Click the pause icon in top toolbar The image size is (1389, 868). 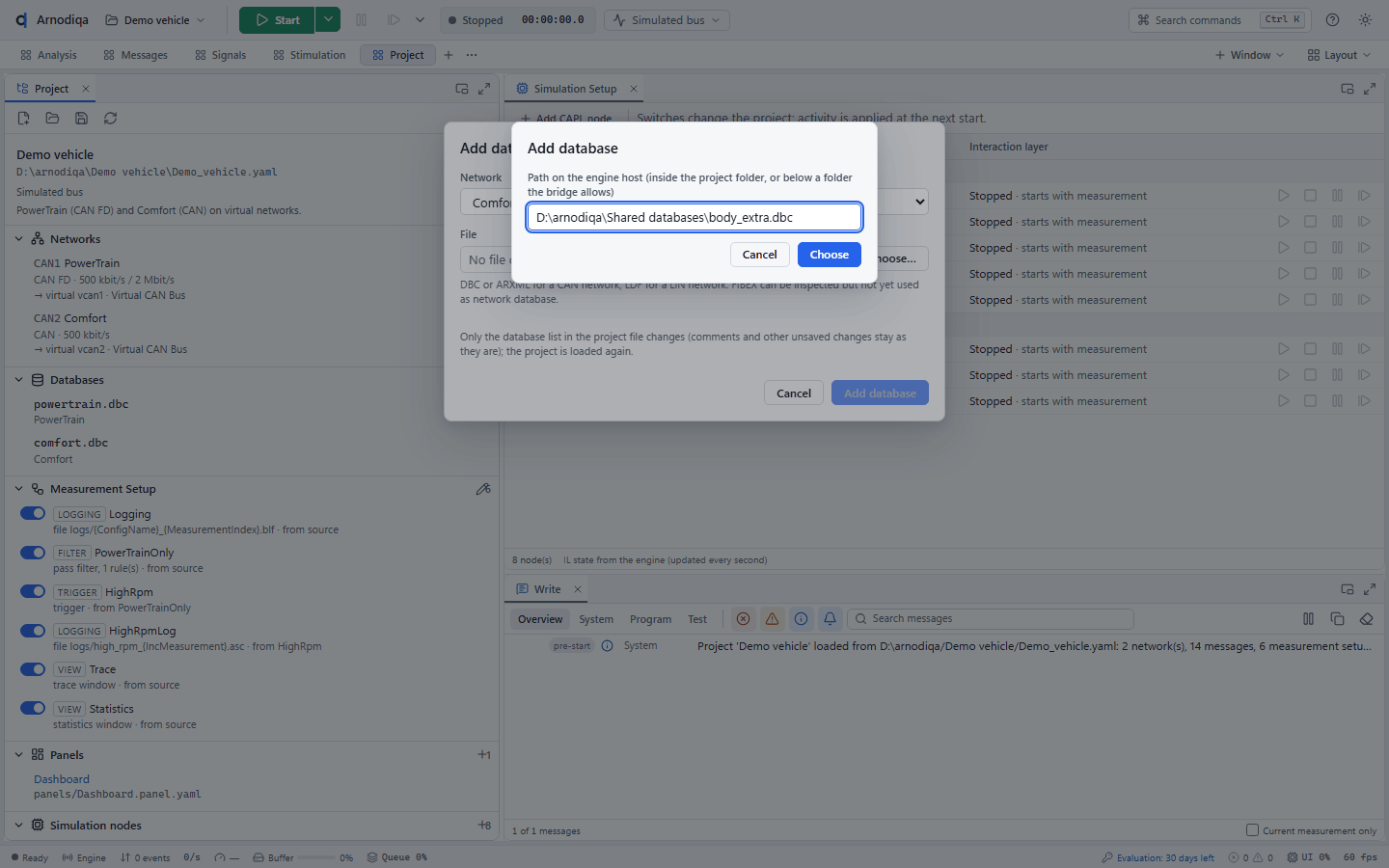(361, 20)
